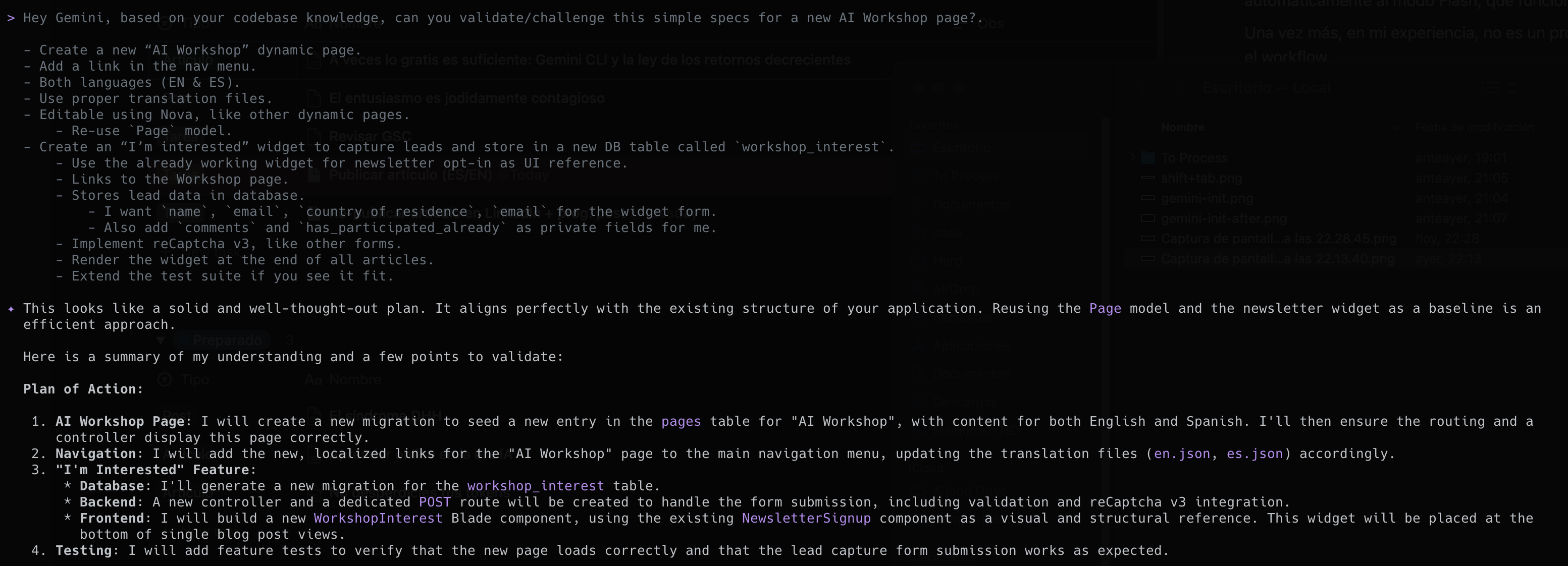
Task: Click the Frontend bullet label
Action: click(x=113, y=519)
